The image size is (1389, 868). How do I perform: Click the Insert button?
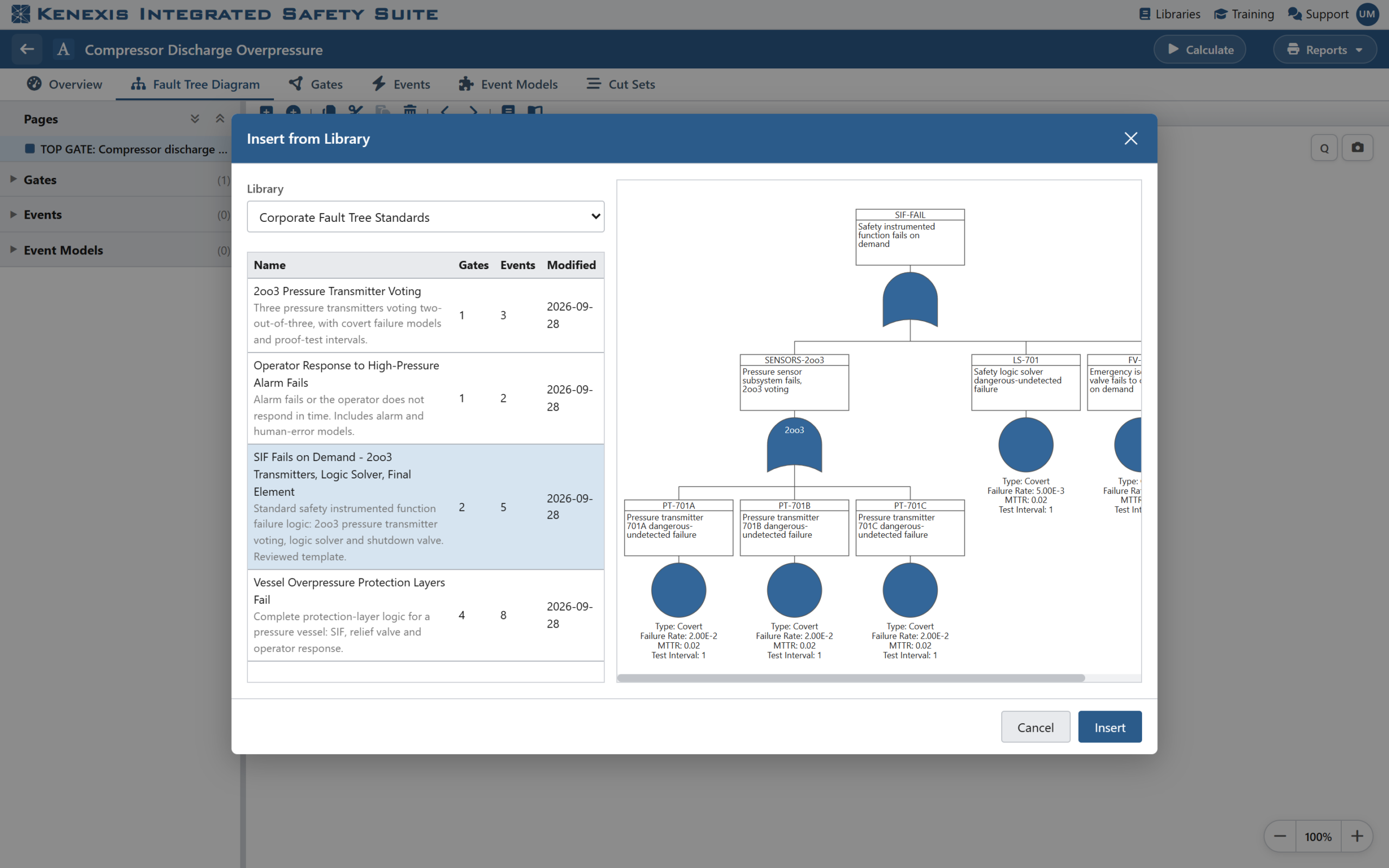tap(1110, 727)
